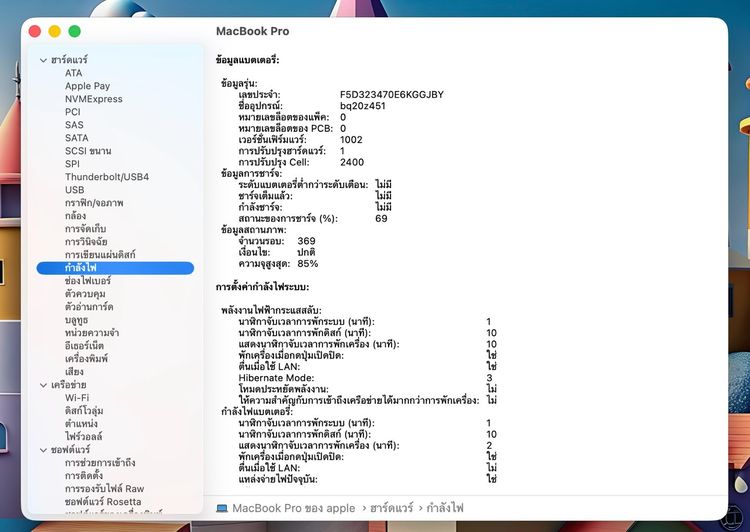Click the เครือข่าย section label
Image resolution: width=750 pixels, height=532 pixels.
pyautogui.click(x=69, y=385)
